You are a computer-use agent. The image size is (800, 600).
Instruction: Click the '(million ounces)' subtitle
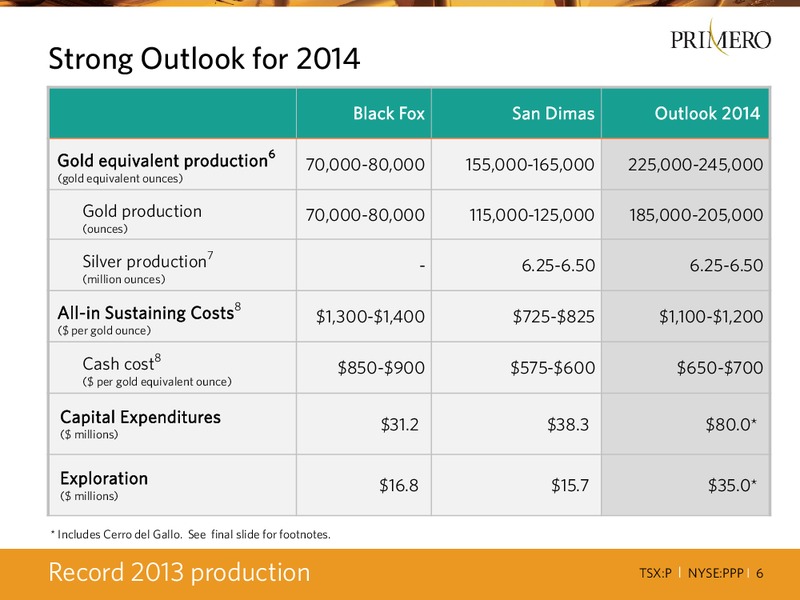tap(124, 279)
